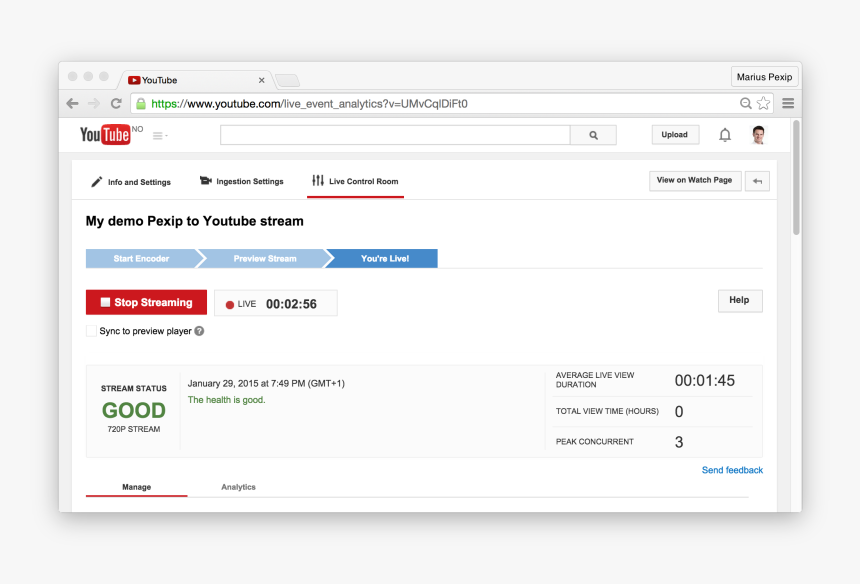Click the YouTube search field
Viewport: 860px width, 584px height.
tap(395, 135)
